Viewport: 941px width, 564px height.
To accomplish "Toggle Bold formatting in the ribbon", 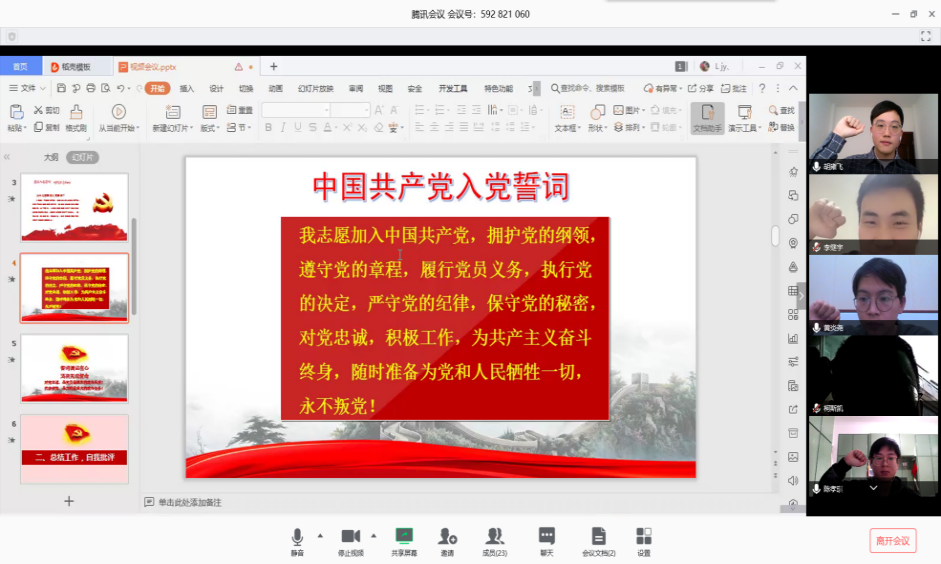I will coord(269,127).
